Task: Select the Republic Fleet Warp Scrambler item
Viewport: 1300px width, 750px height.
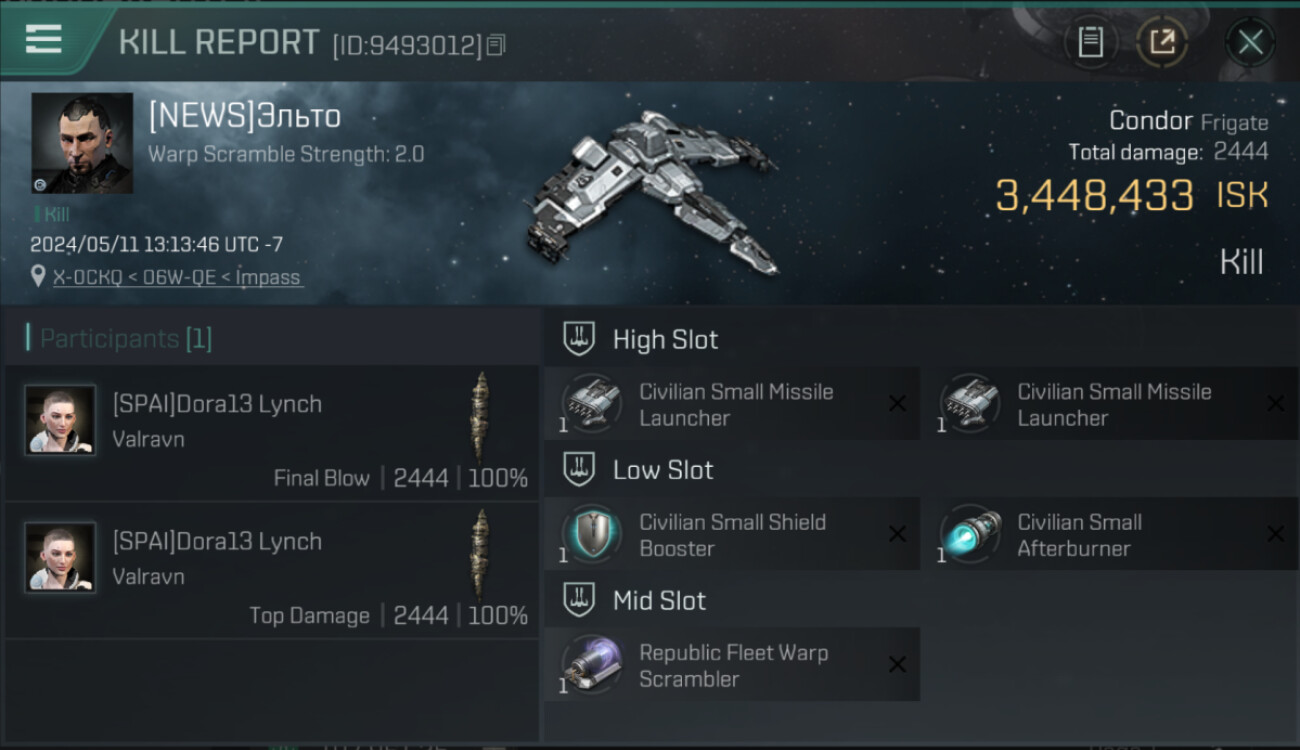Action: (732, 665)
